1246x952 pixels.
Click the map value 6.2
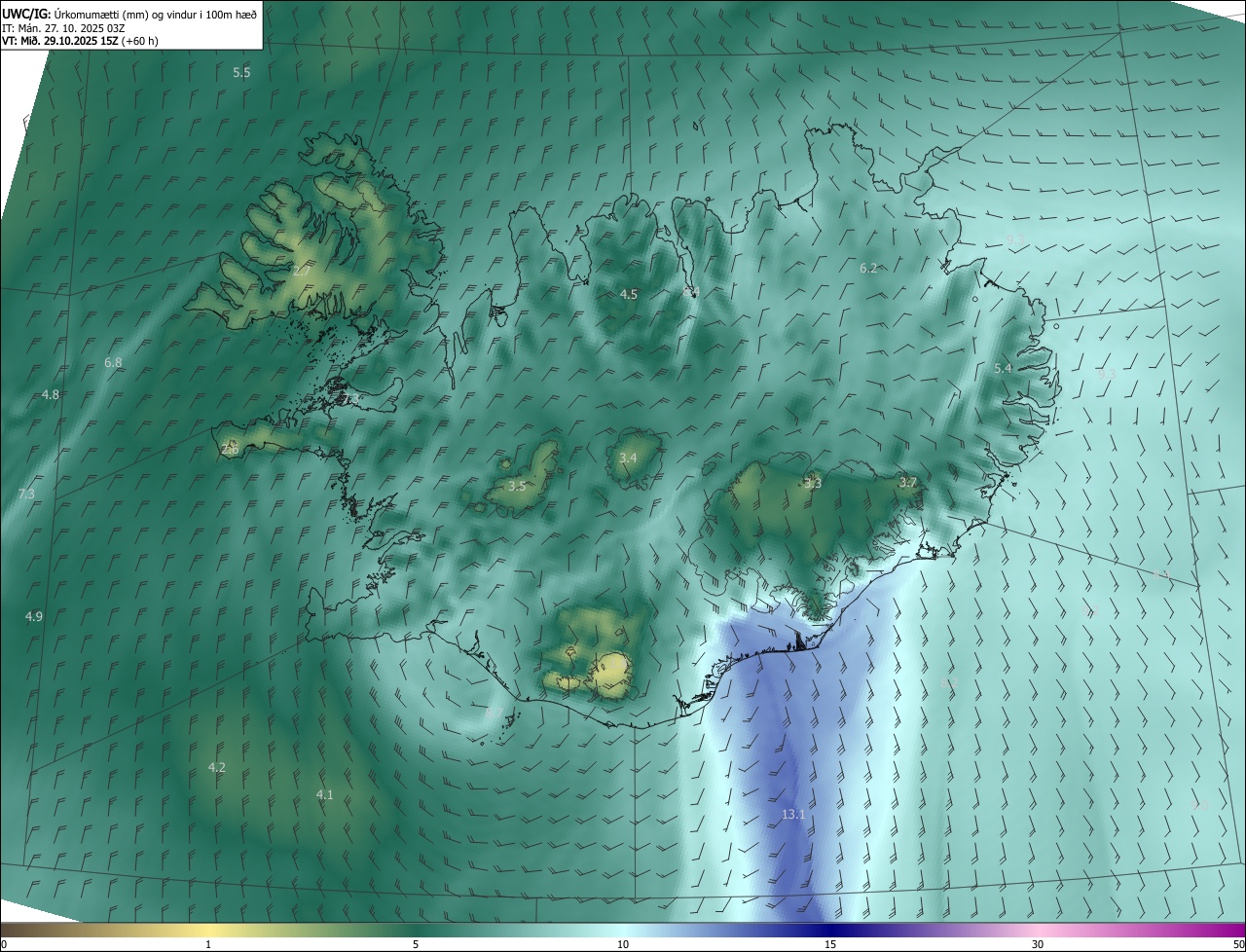[868, 268]
